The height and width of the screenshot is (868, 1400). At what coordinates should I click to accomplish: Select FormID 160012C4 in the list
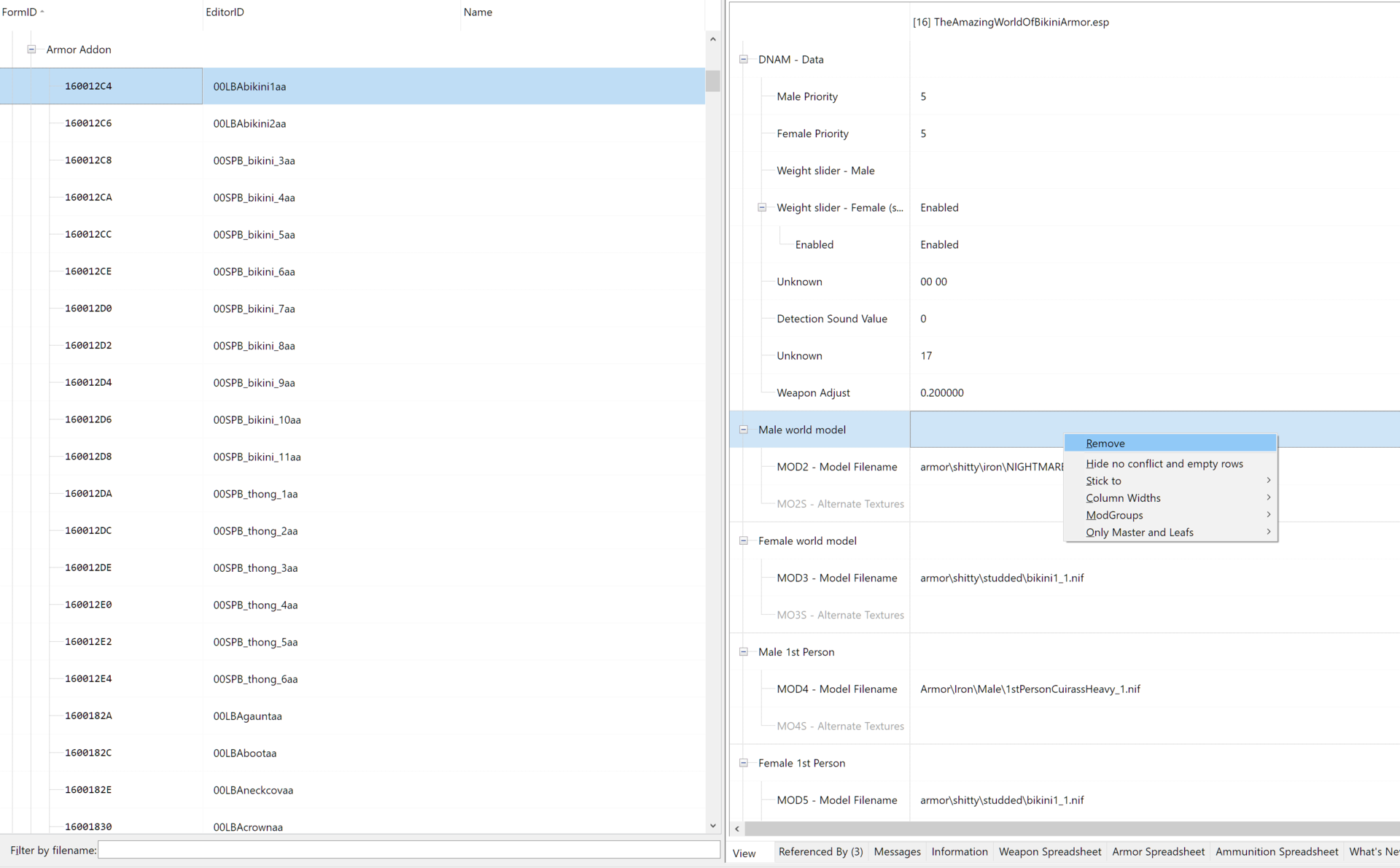(88, 86)
